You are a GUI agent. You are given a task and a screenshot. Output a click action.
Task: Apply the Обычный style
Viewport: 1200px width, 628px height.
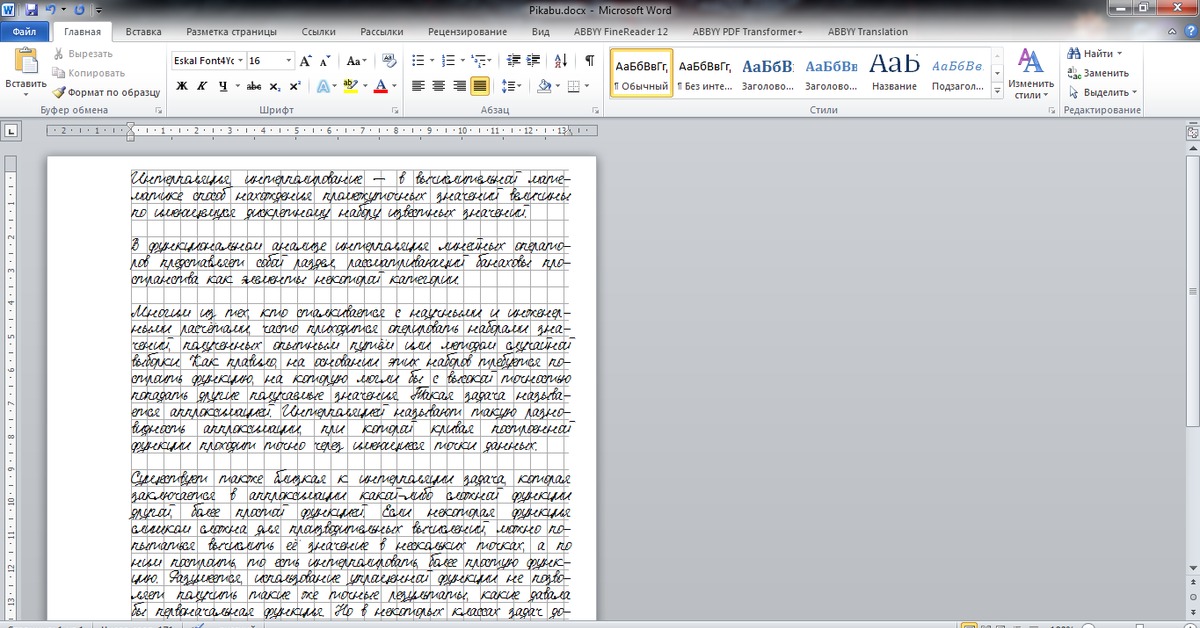tap(641, 73)
